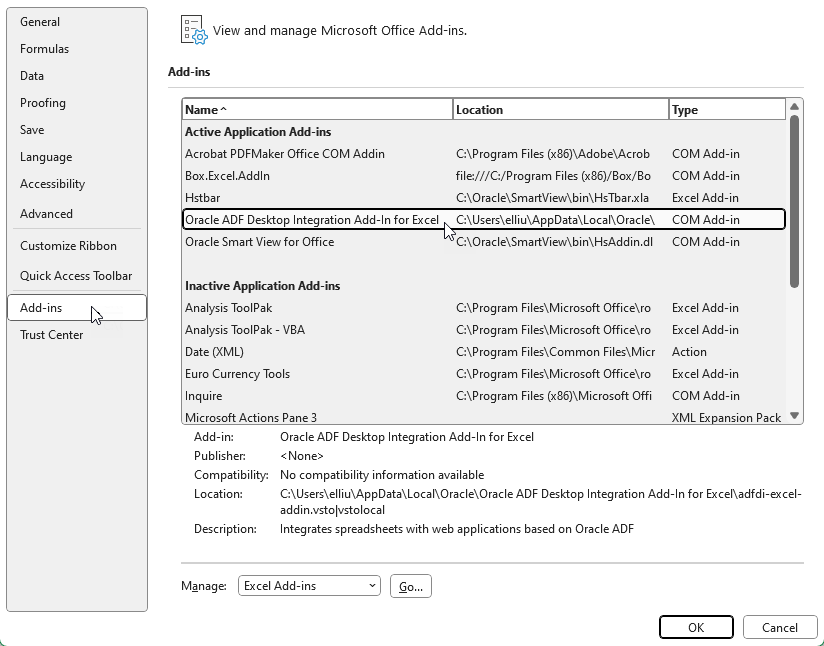Choose Oracle Smart View for Office entry

coord(260,242)
